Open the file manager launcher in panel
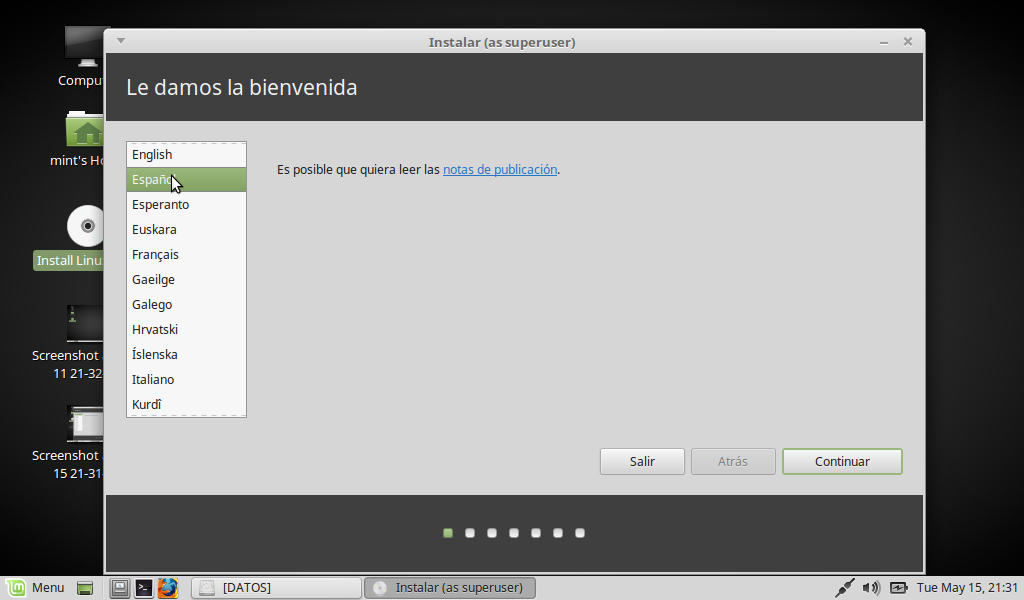Viewport: 1024px width, 600px height. [120, 588]
